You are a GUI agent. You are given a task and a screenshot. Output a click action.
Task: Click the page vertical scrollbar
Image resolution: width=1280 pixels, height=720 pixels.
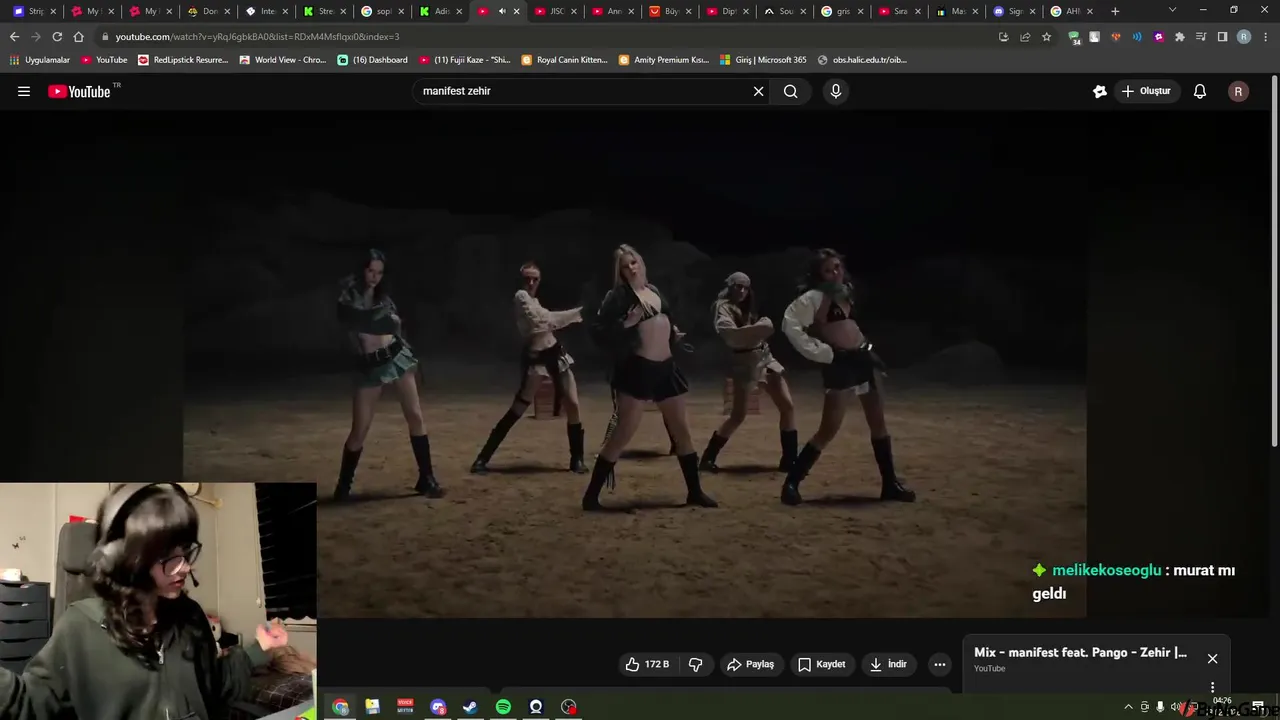coord(1274,260)
